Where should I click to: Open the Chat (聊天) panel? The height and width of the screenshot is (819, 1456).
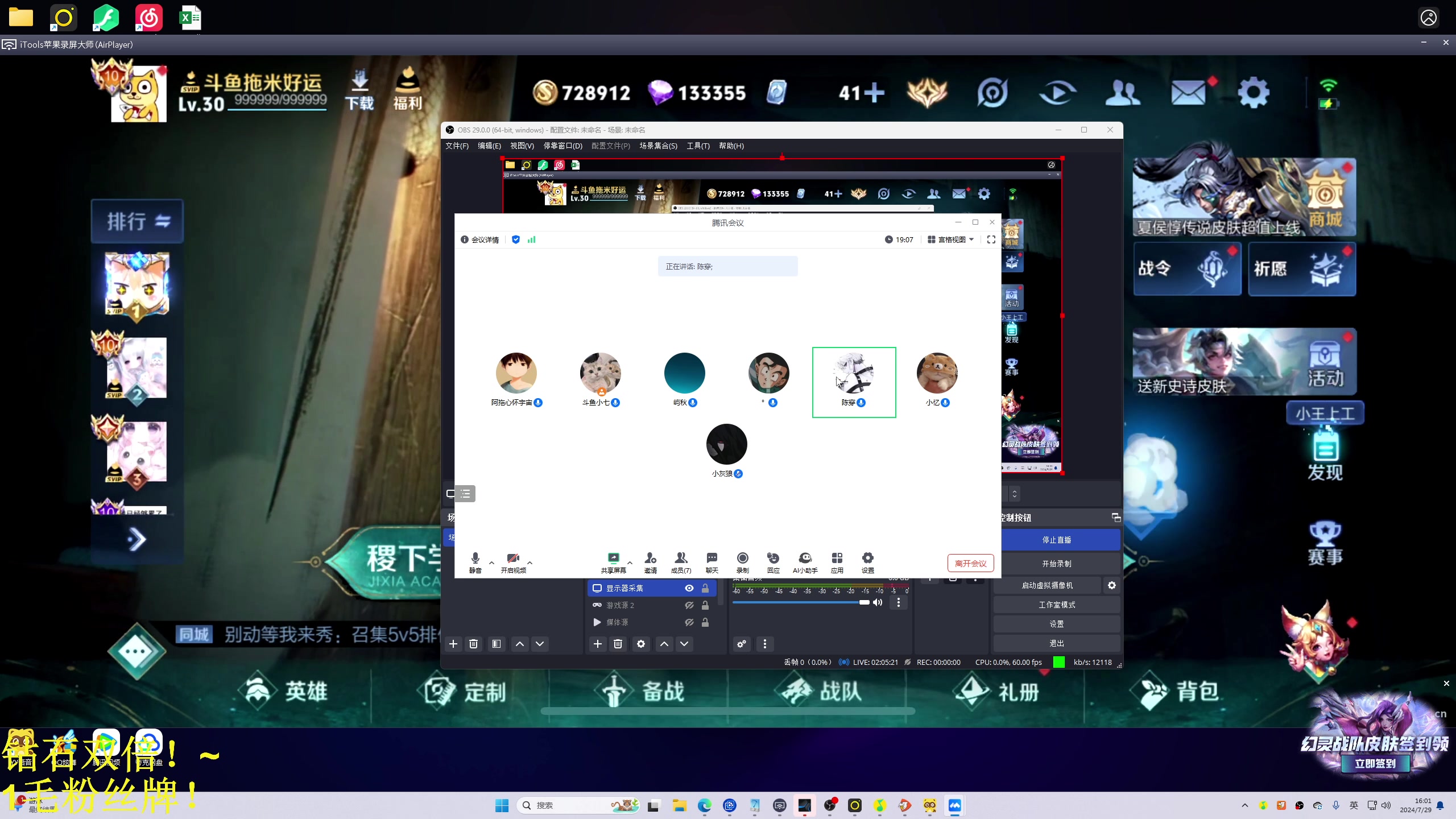pos(712,562)
